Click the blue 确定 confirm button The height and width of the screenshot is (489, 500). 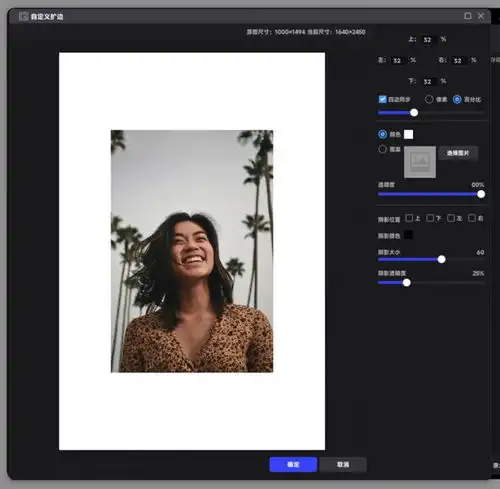(x=293, y=464)
